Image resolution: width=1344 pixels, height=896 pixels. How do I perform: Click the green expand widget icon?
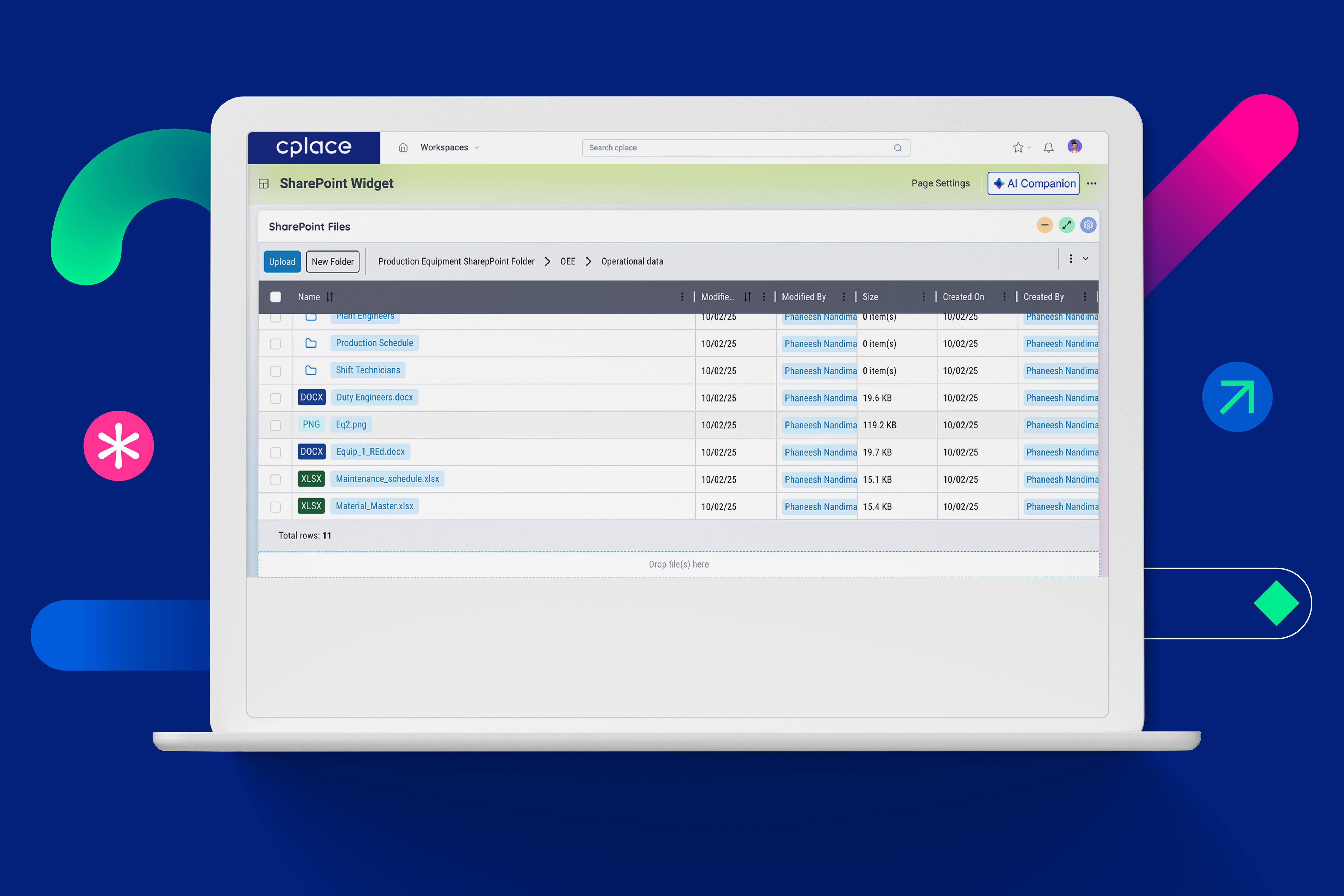point(1067,225)
